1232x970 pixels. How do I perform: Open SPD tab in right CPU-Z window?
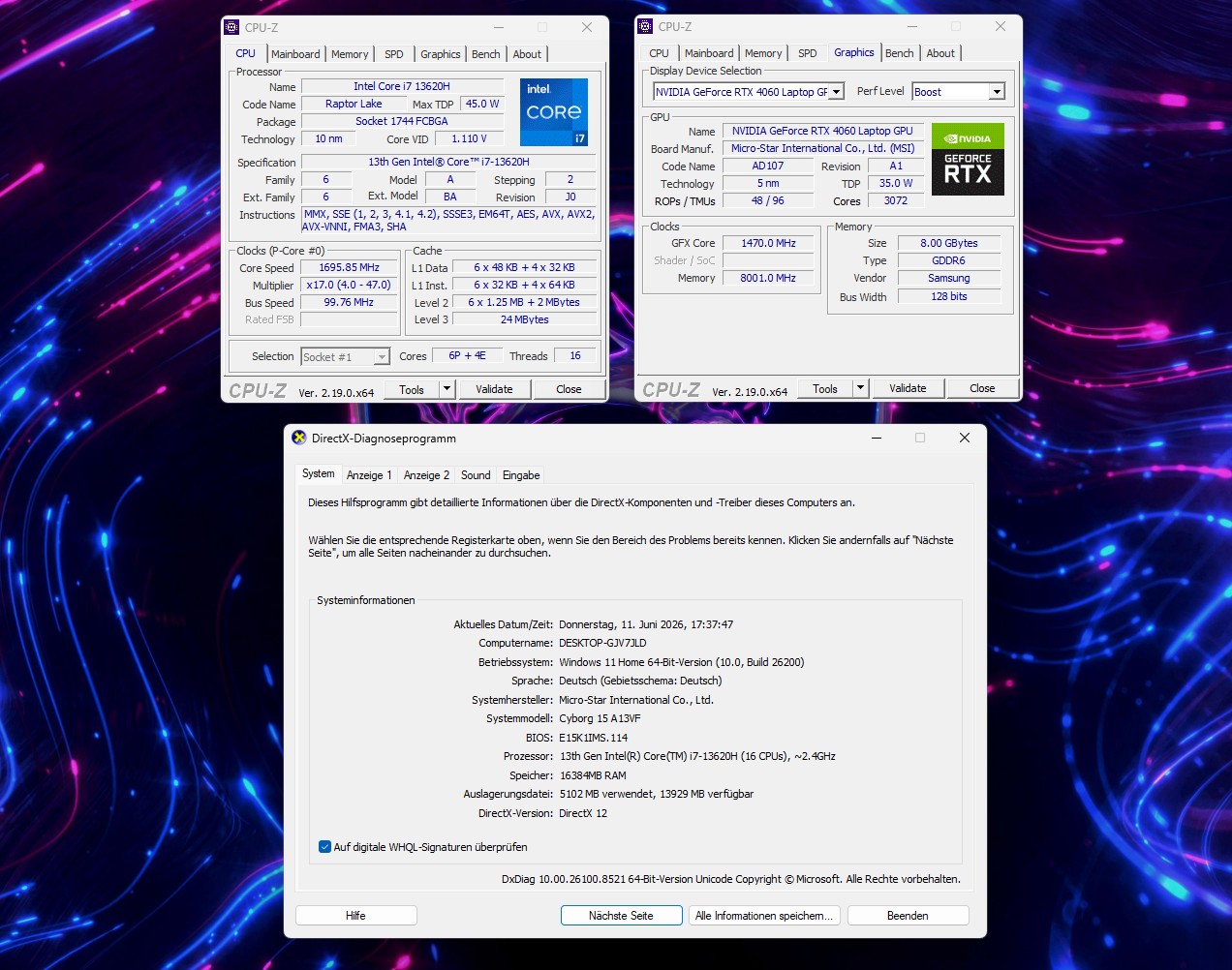click(x=808, y=53)
